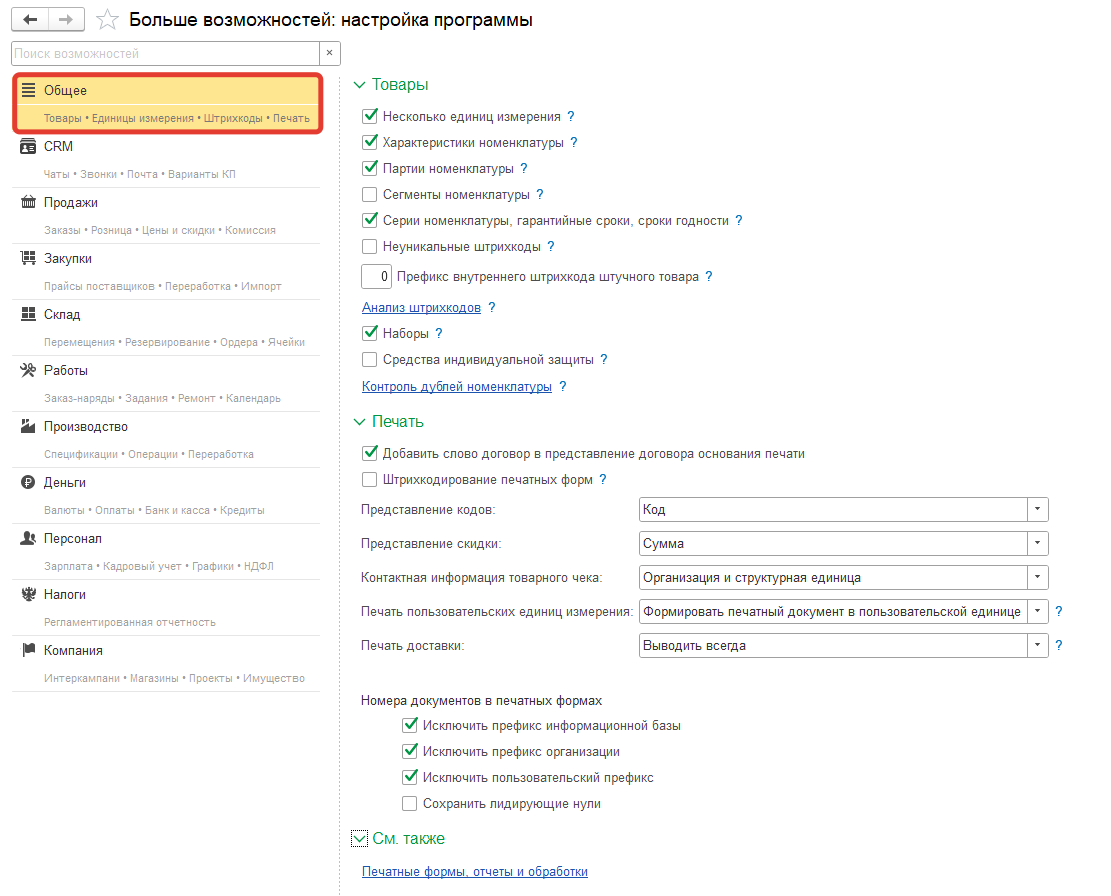Viewport: 1111px width, 896px height.
Task: Switch to the Склад section
Action: [62, 314]
